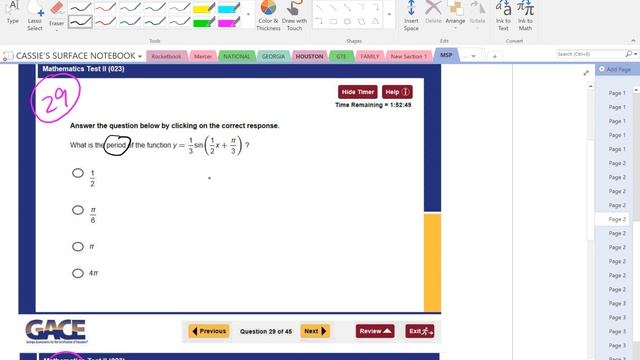Select the ellipse shape
Viewport: 640px width, 360px height.
[x=347, y=21]
